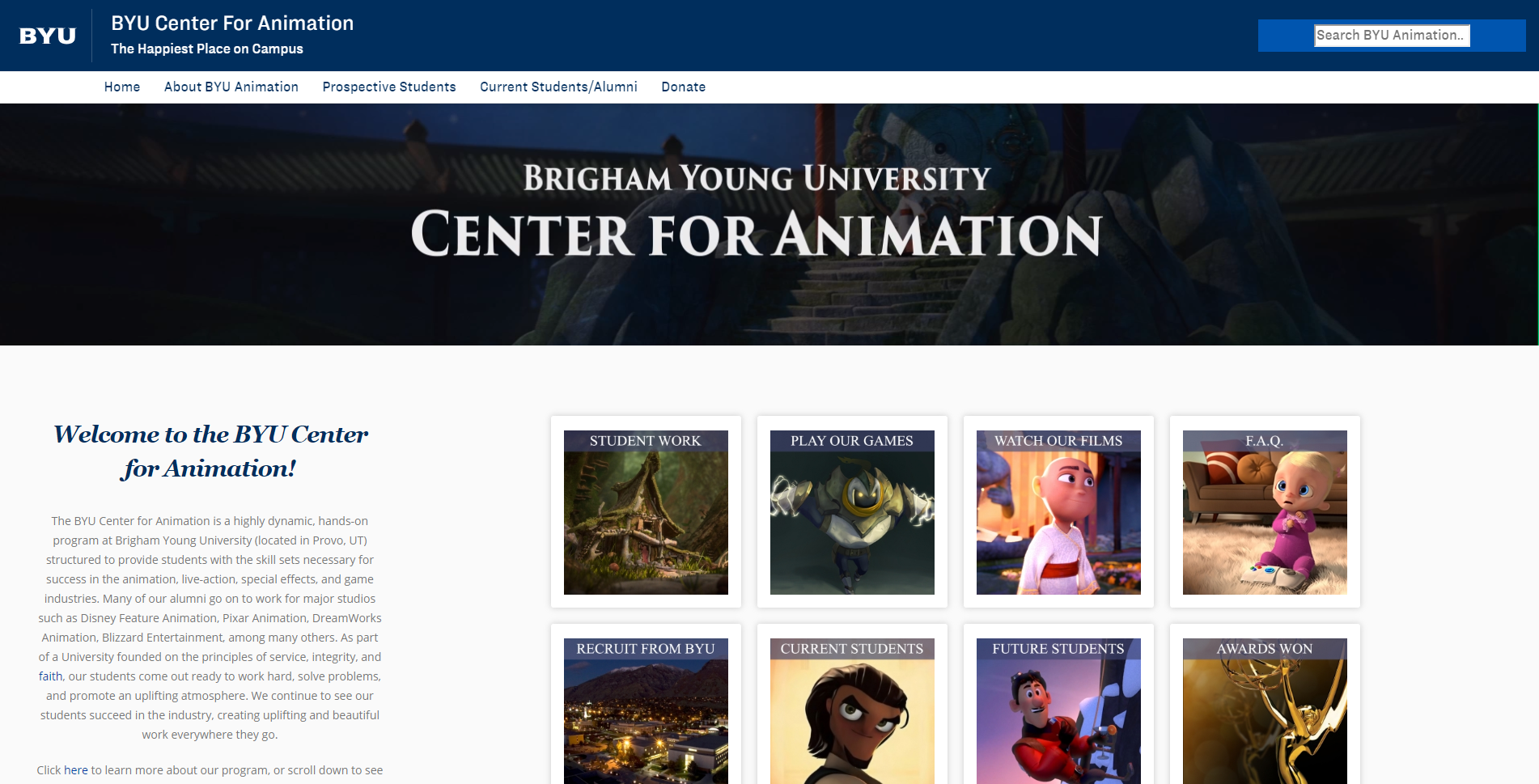Click the 'Welcome to the BYU Center for Animation!' heading

(x=210, y=451)
